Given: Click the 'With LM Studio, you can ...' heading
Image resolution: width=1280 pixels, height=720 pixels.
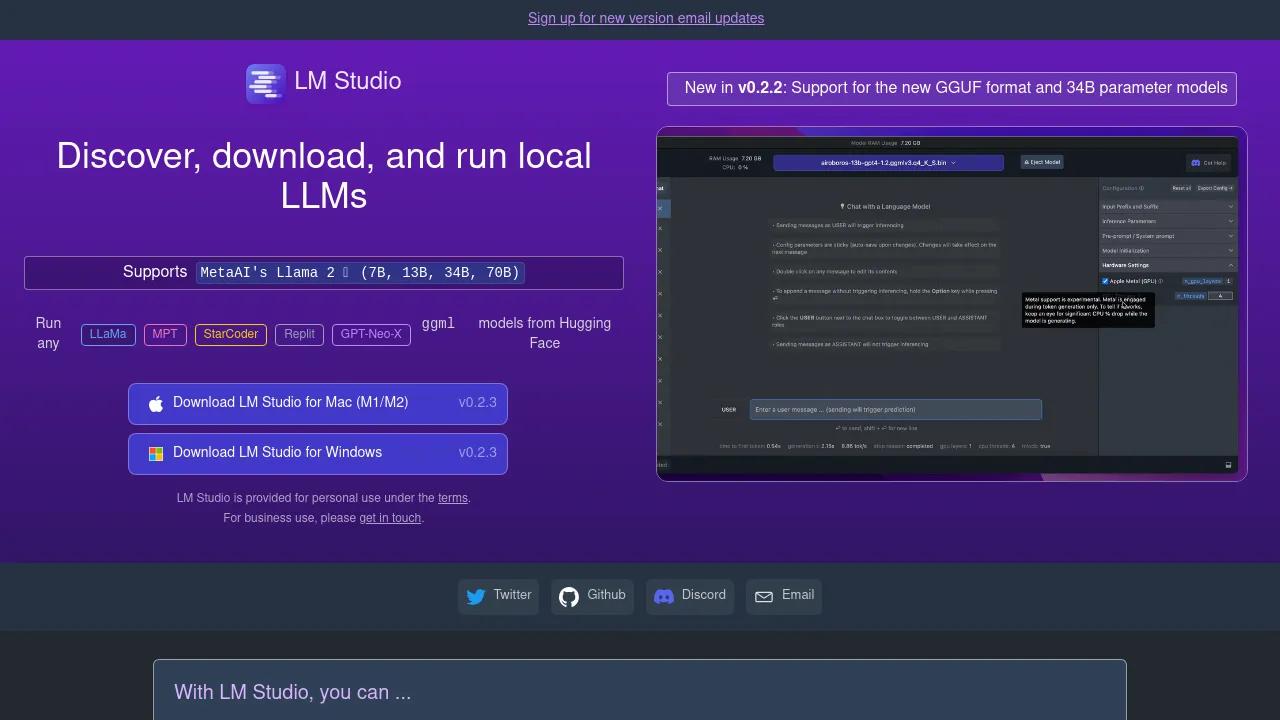Looking at the screenshot, I should pos(293,692).
